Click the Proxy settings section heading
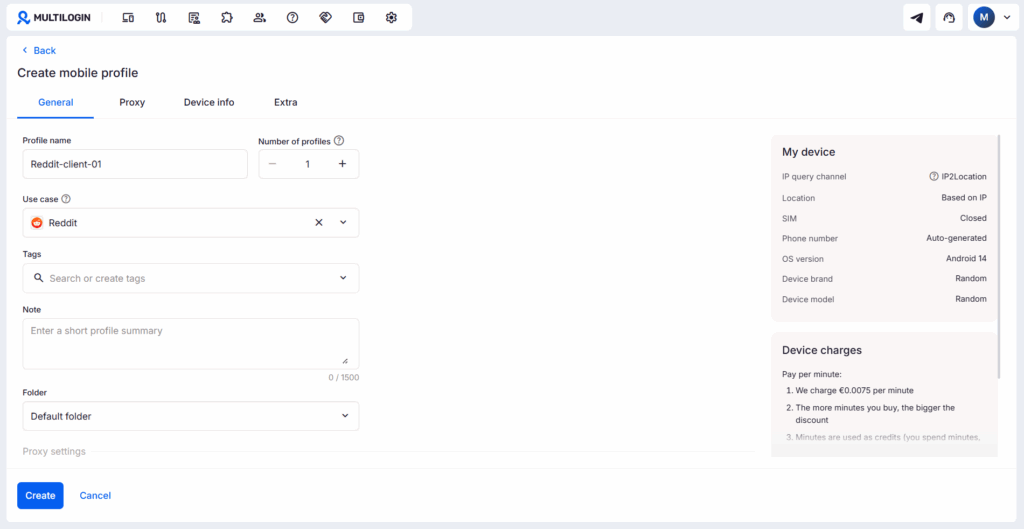The width and height of the screenshot is (1024, 529). (54, 451)
